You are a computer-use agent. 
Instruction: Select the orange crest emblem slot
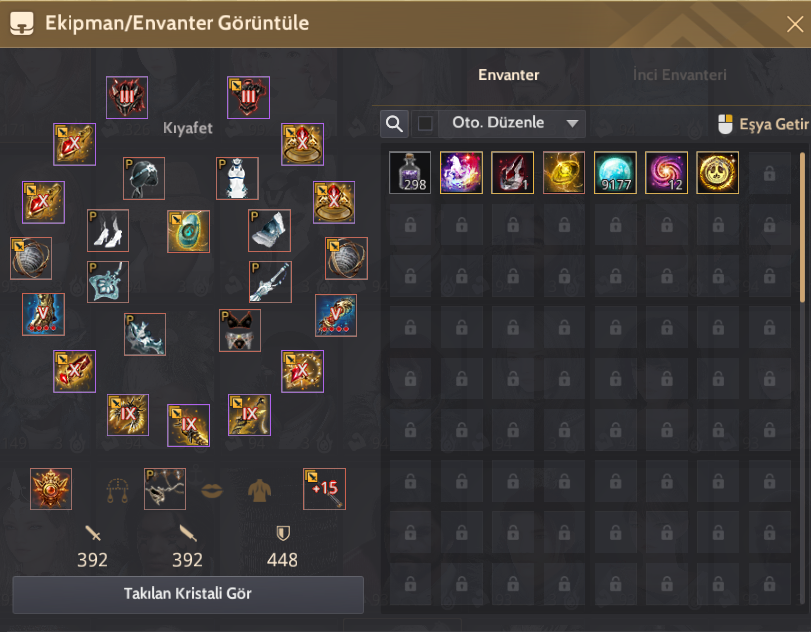click(x=51, y=489)
